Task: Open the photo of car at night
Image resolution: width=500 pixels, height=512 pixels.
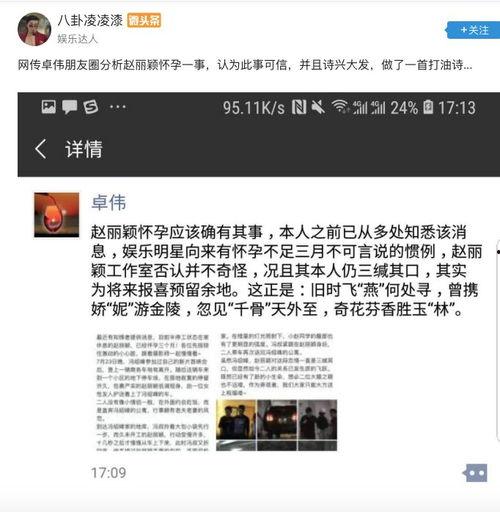Action: (x=277, y=420)
